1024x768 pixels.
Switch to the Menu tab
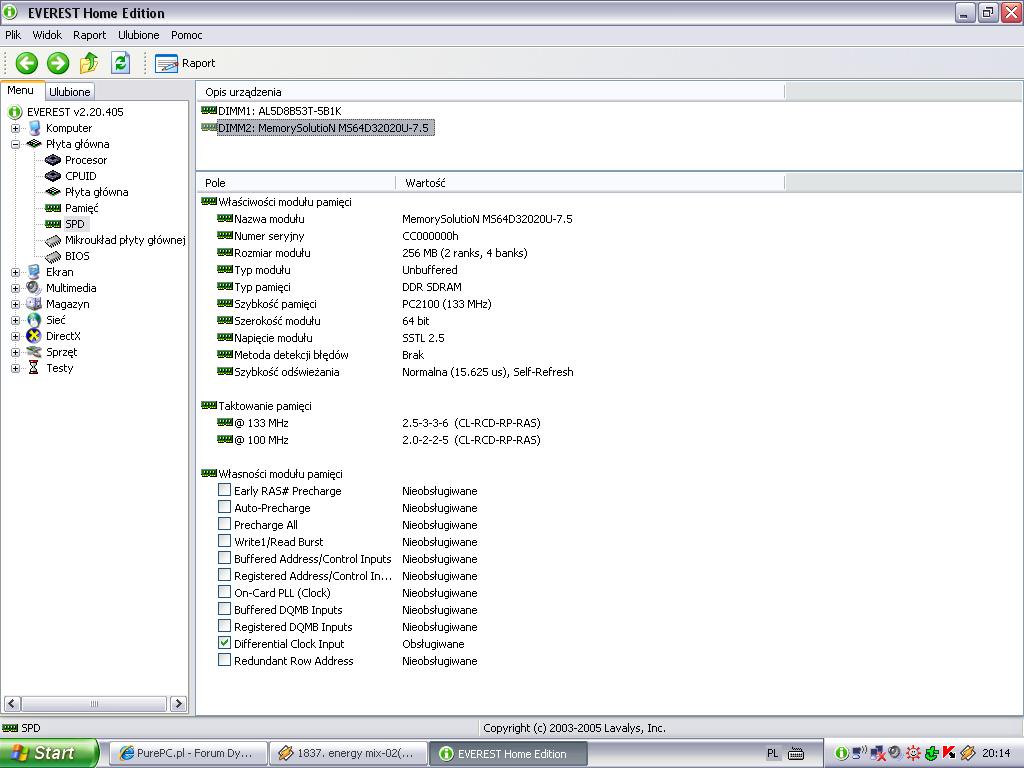(x=21, y=91)
